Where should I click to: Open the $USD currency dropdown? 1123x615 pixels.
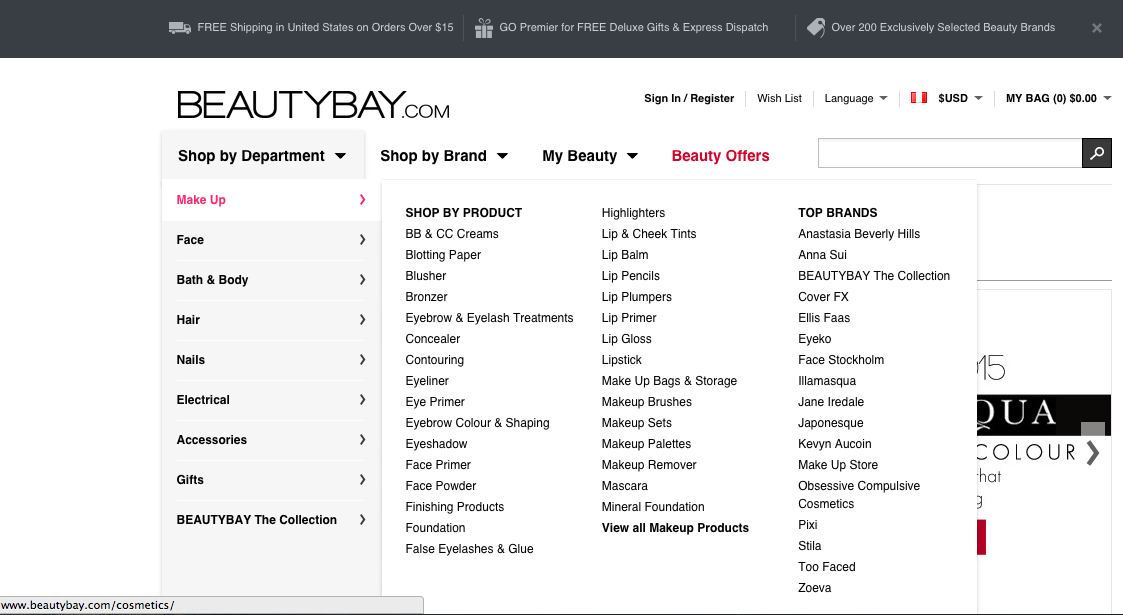(x=960, y=98)
